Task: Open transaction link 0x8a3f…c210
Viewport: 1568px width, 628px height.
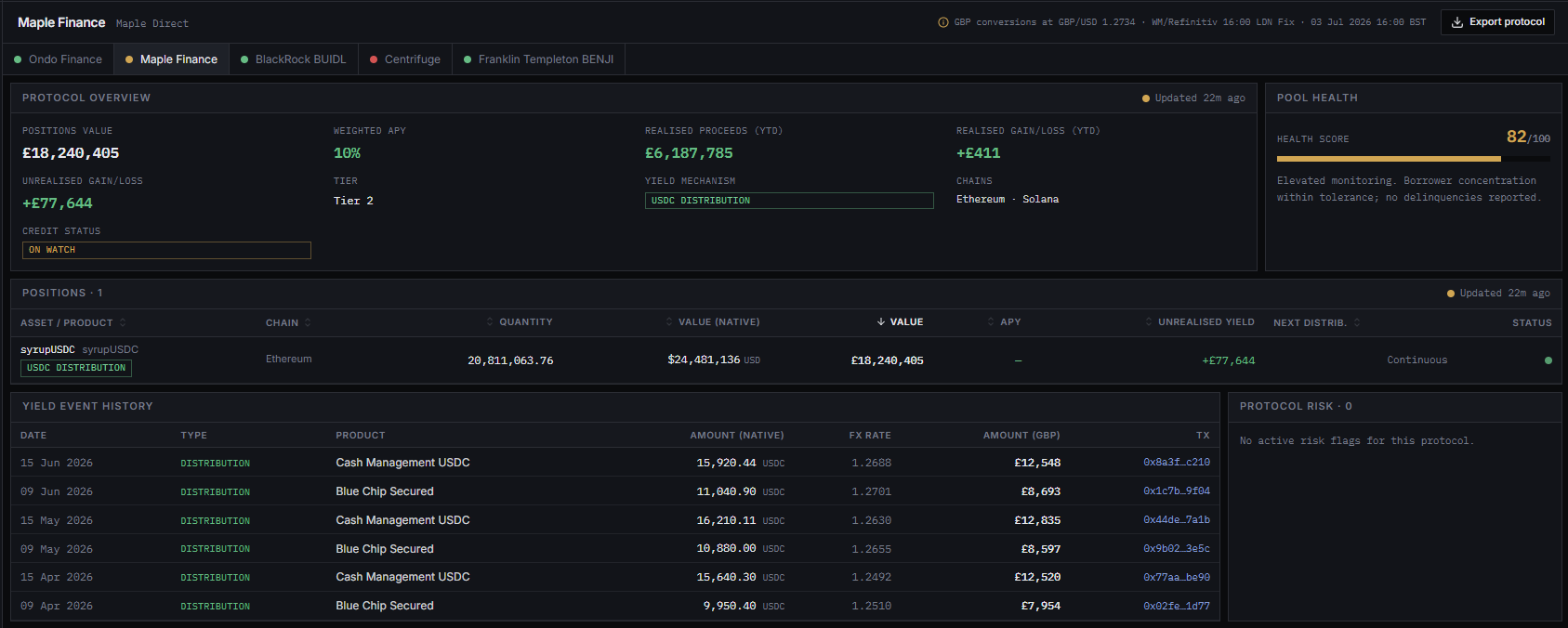Action: click(1177, 462)
